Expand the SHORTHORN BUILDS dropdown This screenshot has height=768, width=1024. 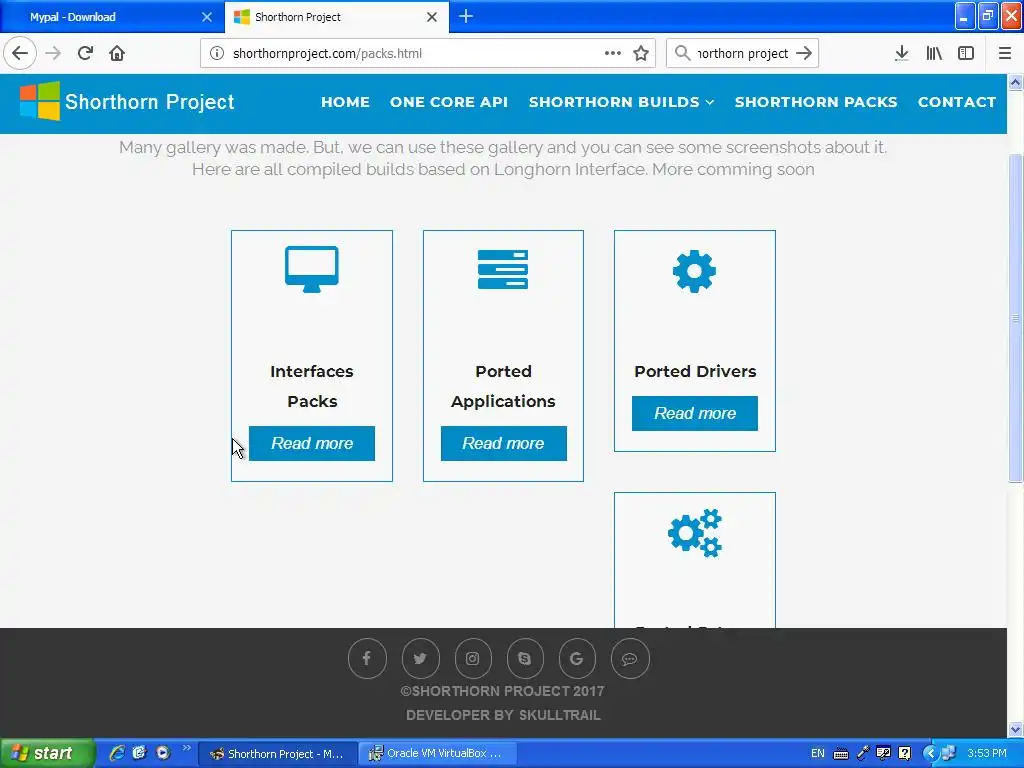tap(621, 102)
